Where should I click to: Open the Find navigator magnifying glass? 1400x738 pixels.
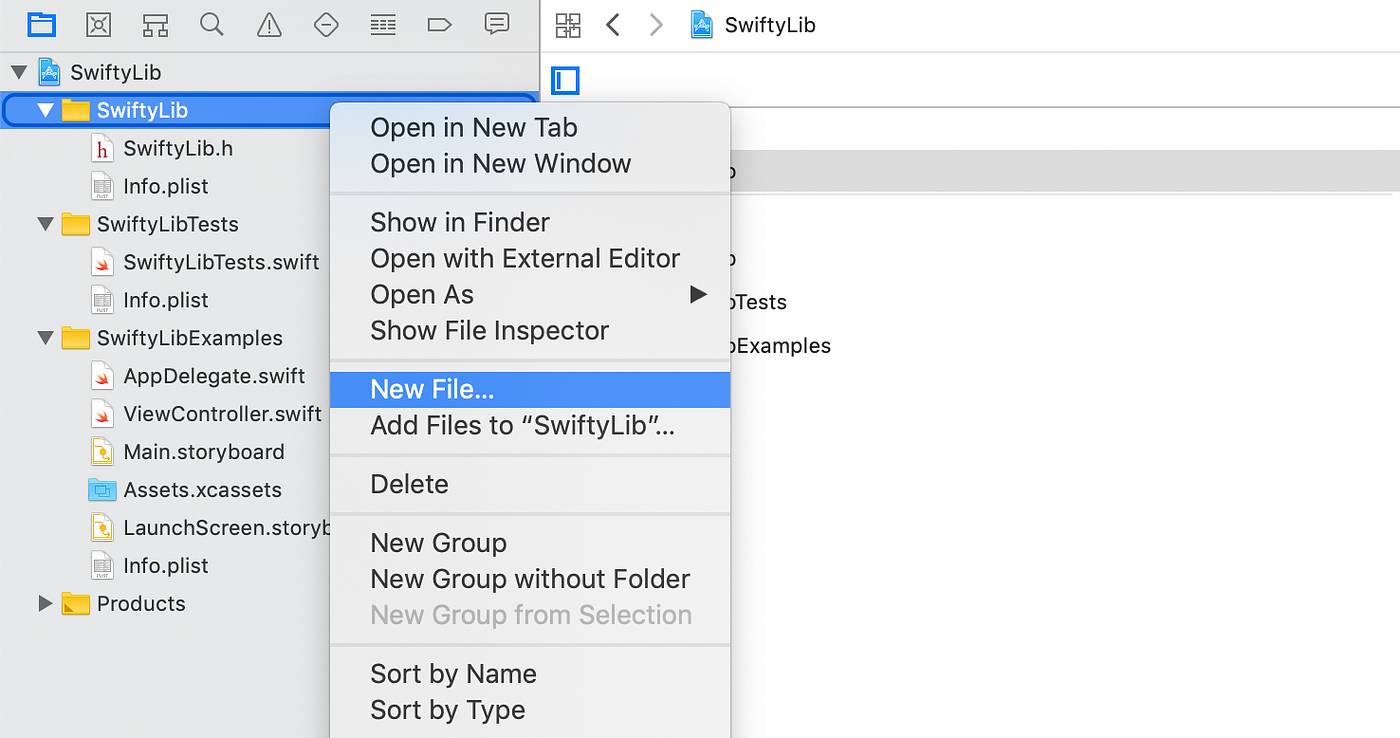pyautogui.click(x=212, y=24)
